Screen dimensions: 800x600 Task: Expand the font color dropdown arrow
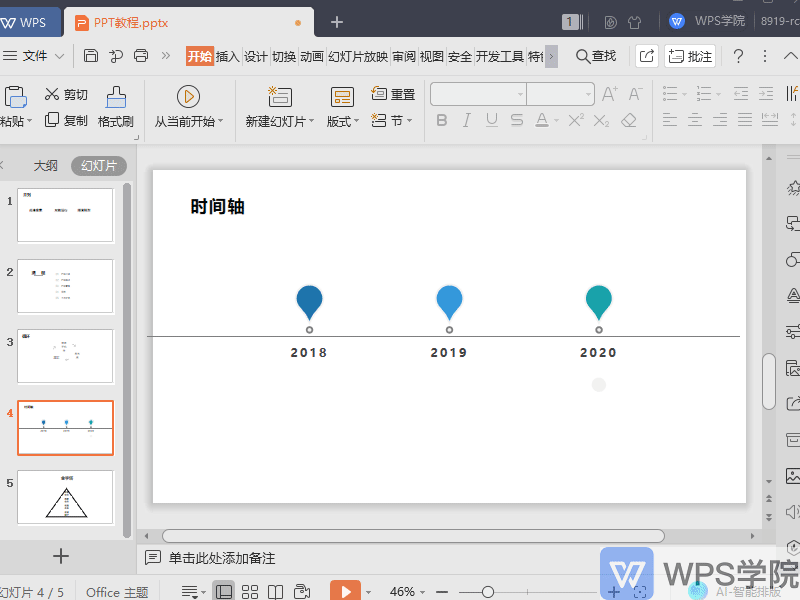(x=557, y=121)
